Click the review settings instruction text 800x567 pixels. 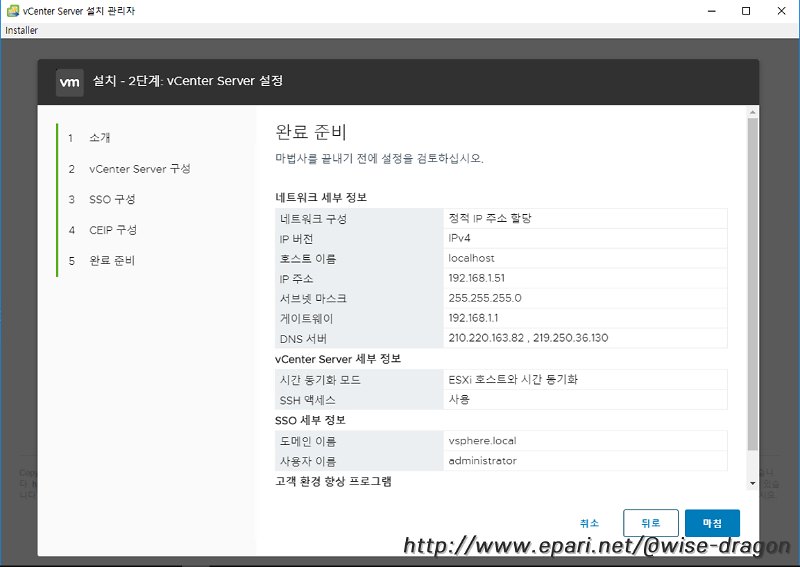[379, 158]
